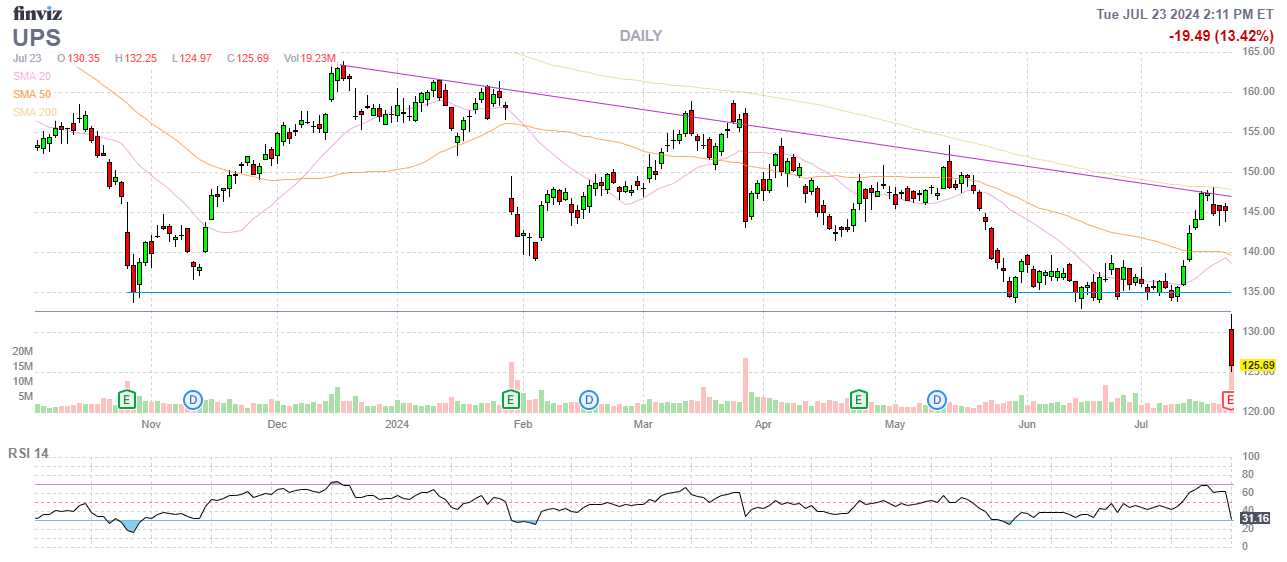Viewport: 1287px width, 562px height.
Task: Toggle the SMA 50 legend label
Action: point(31,94)
